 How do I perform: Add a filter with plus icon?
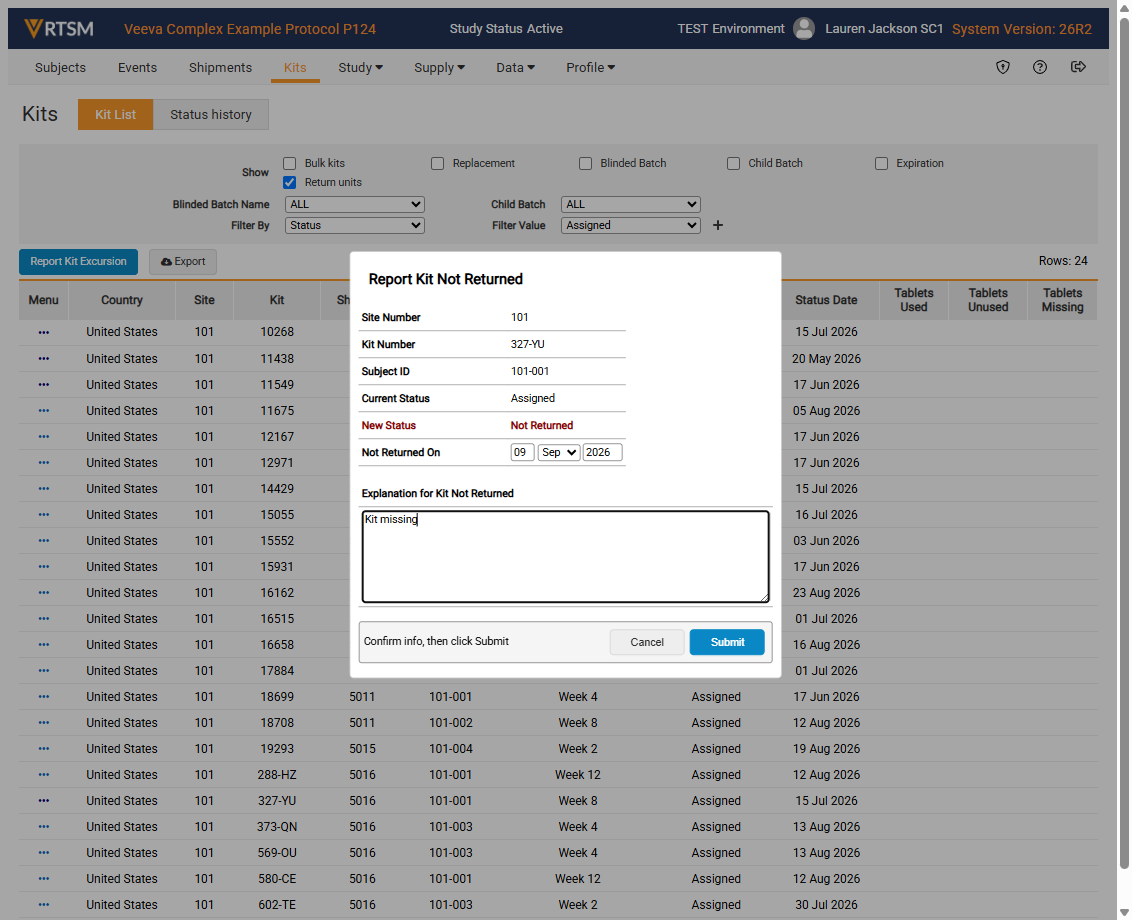[718, 225]
